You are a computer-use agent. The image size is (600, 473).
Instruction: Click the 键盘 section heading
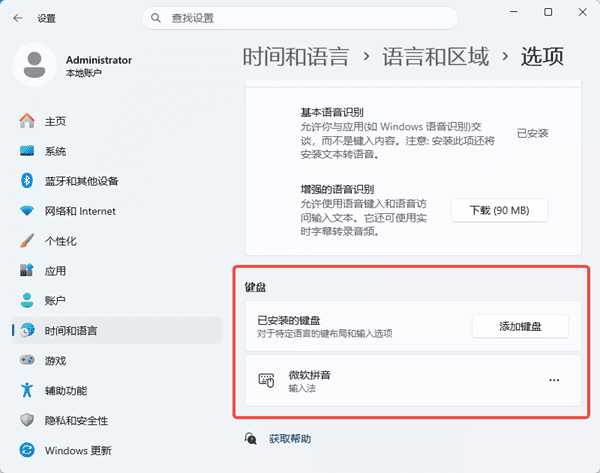(256, 287)
